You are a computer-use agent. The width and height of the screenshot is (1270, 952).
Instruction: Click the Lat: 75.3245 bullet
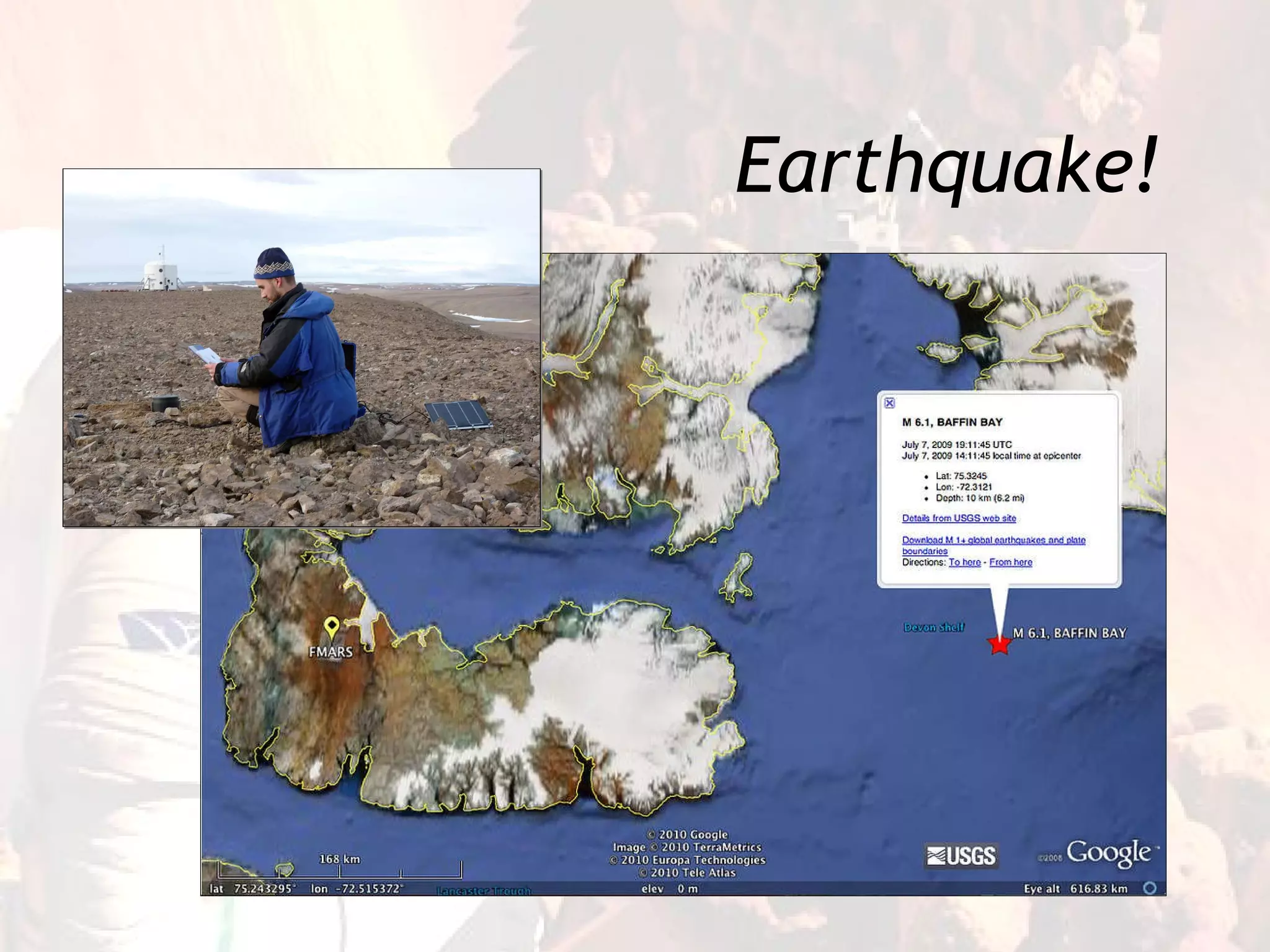tap(961, 476)
